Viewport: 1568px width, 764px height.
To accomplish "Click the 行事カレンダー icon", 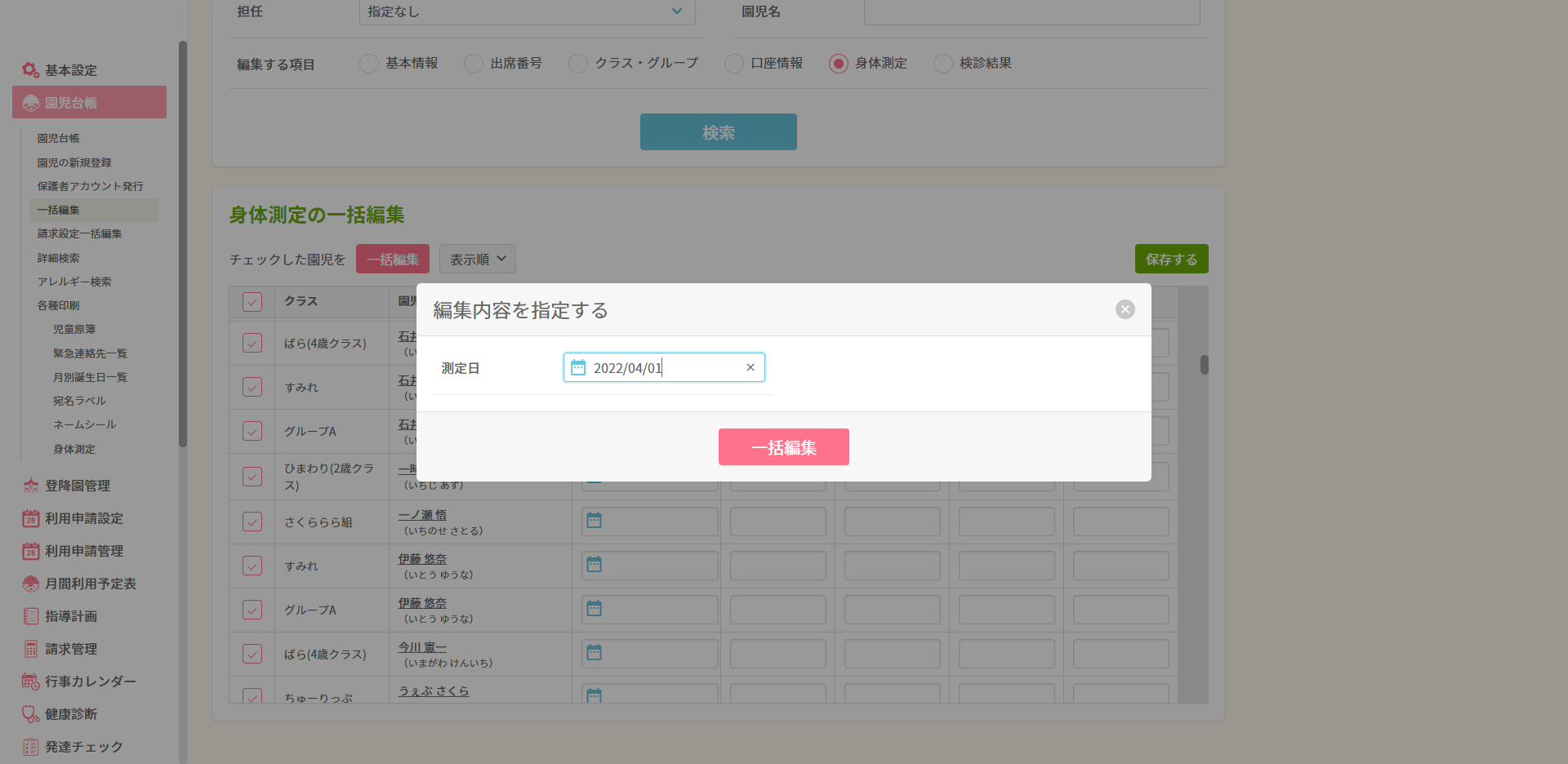I will click(x=31, y=682).
